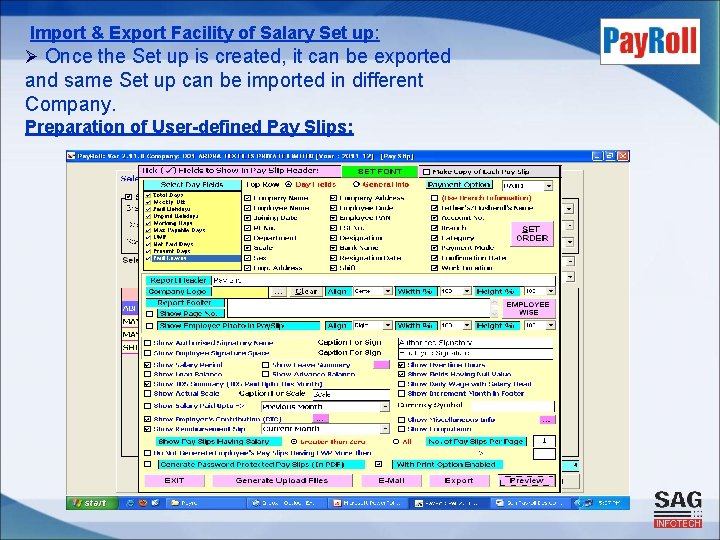This screenshot has width=720, height=540.
Task: Click the EXIT button
Action: coord(174,481)
